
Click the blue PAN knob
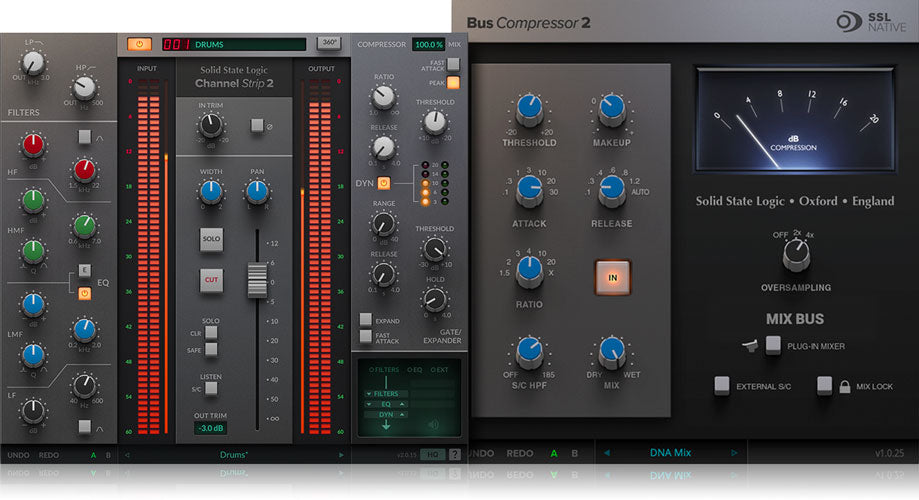tap(257, 191)
